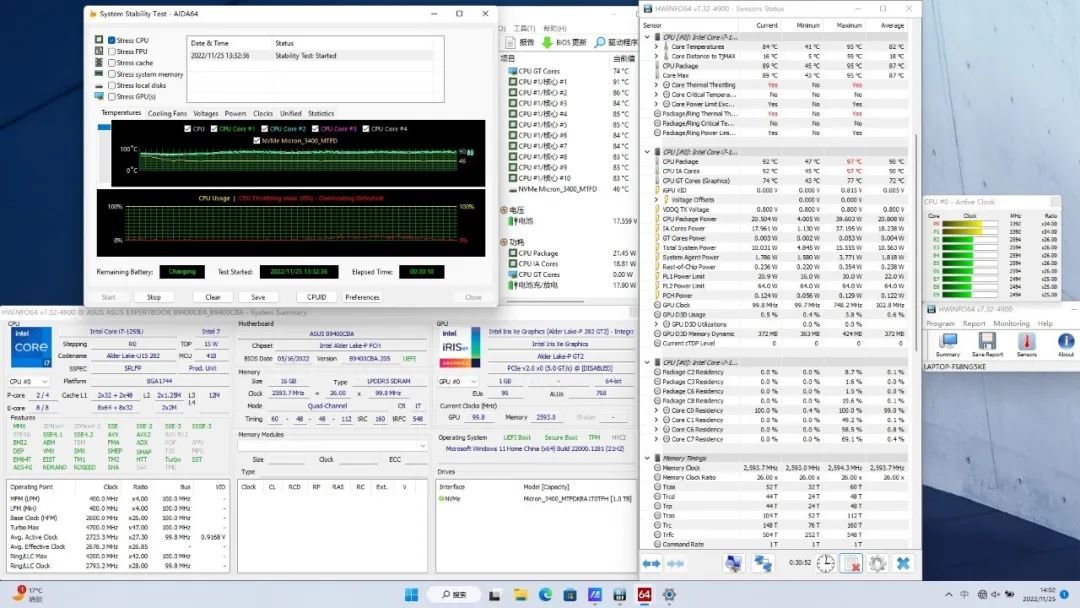Click HWiNFO Save Report floppy icon
1080x608 pixels.
point(987,344)
